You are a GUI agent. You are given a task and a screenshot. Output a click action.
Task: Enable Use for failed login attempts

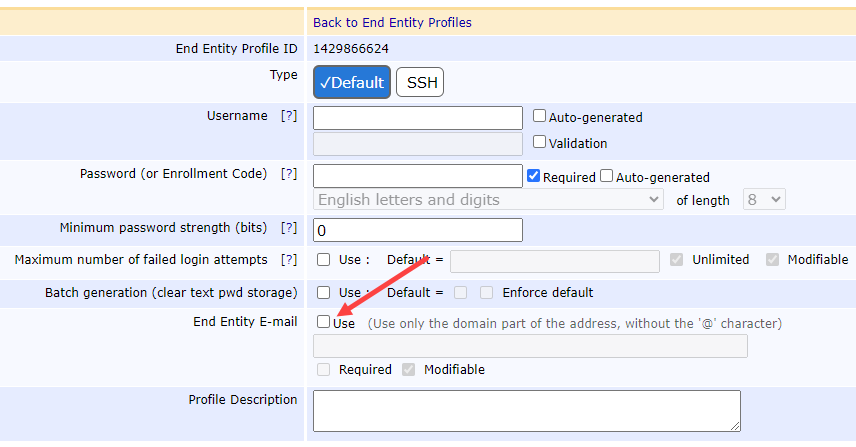(x=324, y=260)
